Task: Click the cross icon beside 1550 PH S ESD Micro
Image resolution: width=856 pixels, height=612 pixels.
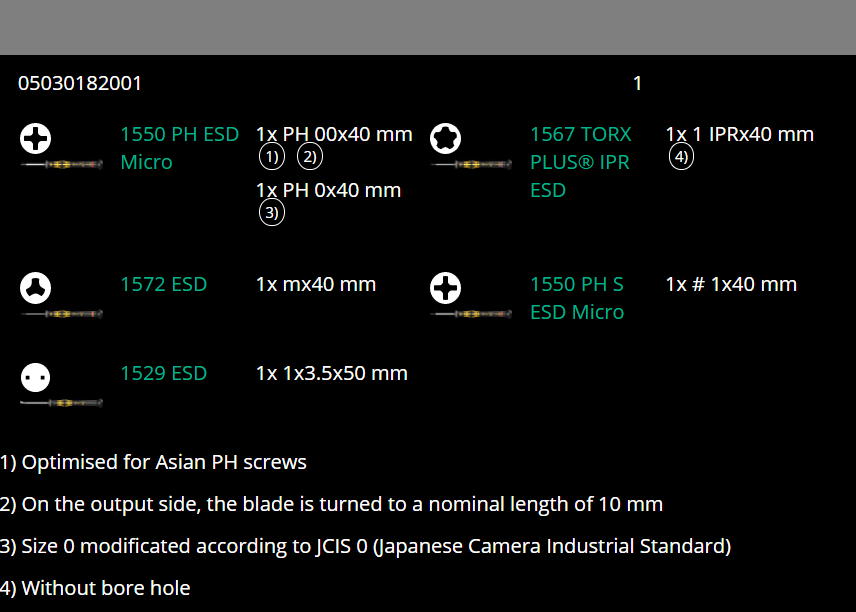Action: click(x=445, y=289)
